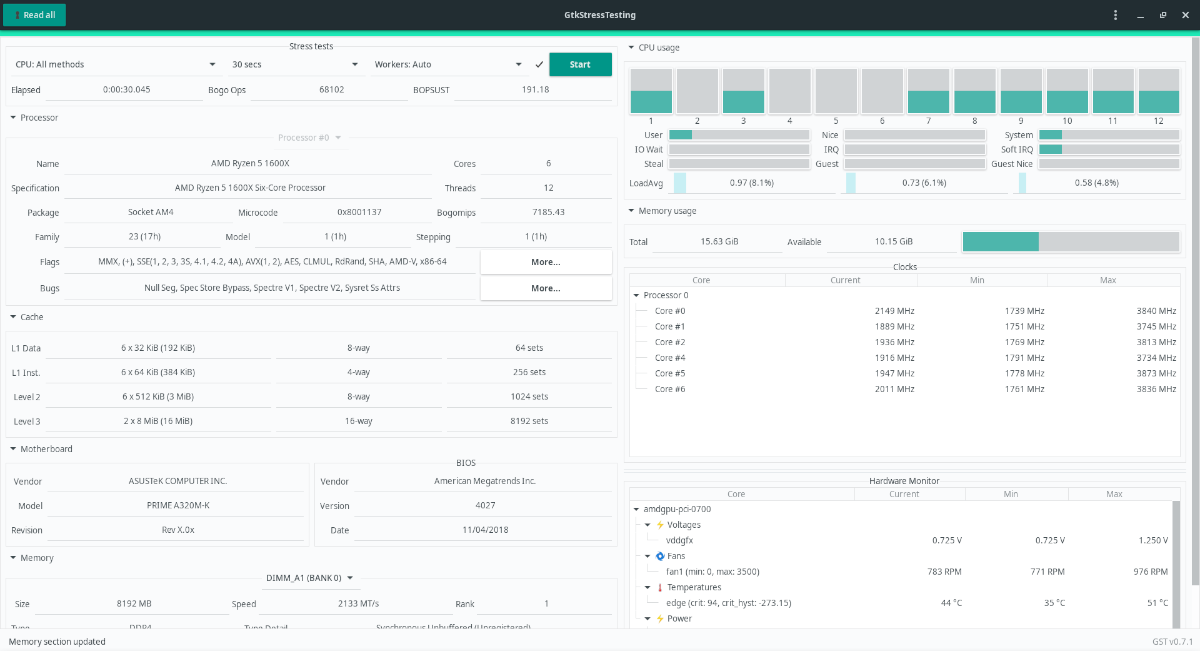Collapse the Processor section
Image resolution: width=1200 pixels, height=651 pixels.
(x=13, y=118)
